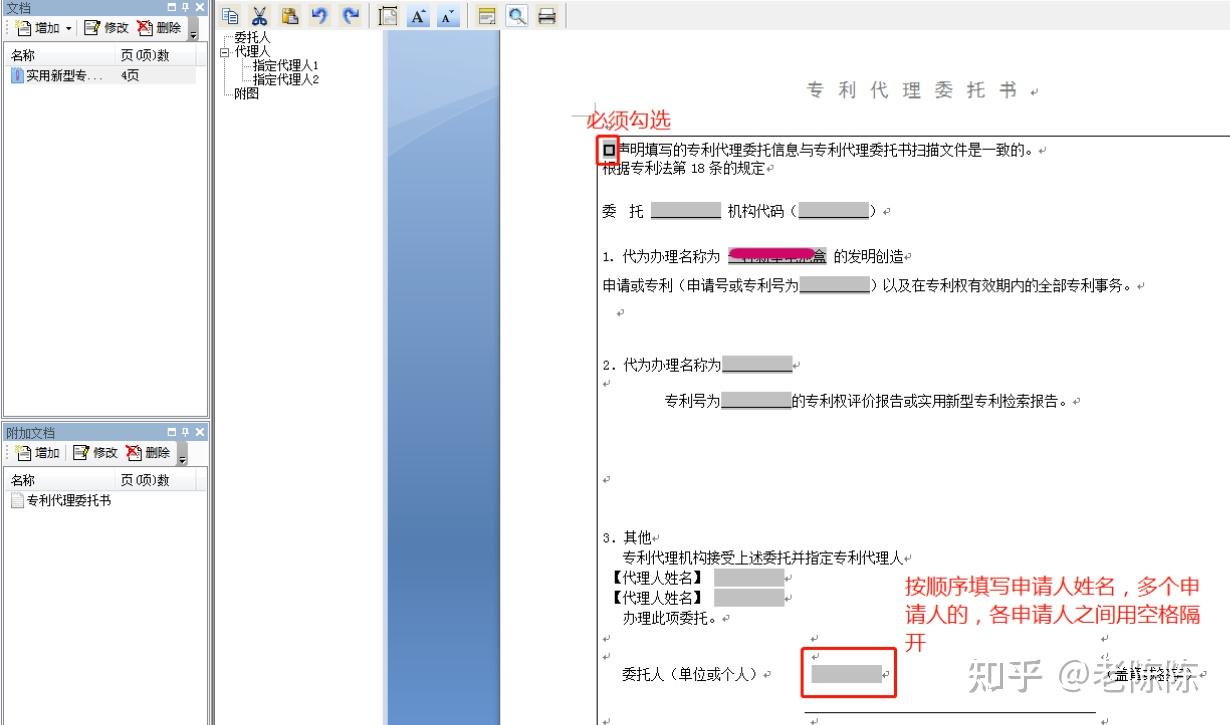Select 指定代理人2 in the tree
The image size is (1230, 725).
click(x=285, y=80)
